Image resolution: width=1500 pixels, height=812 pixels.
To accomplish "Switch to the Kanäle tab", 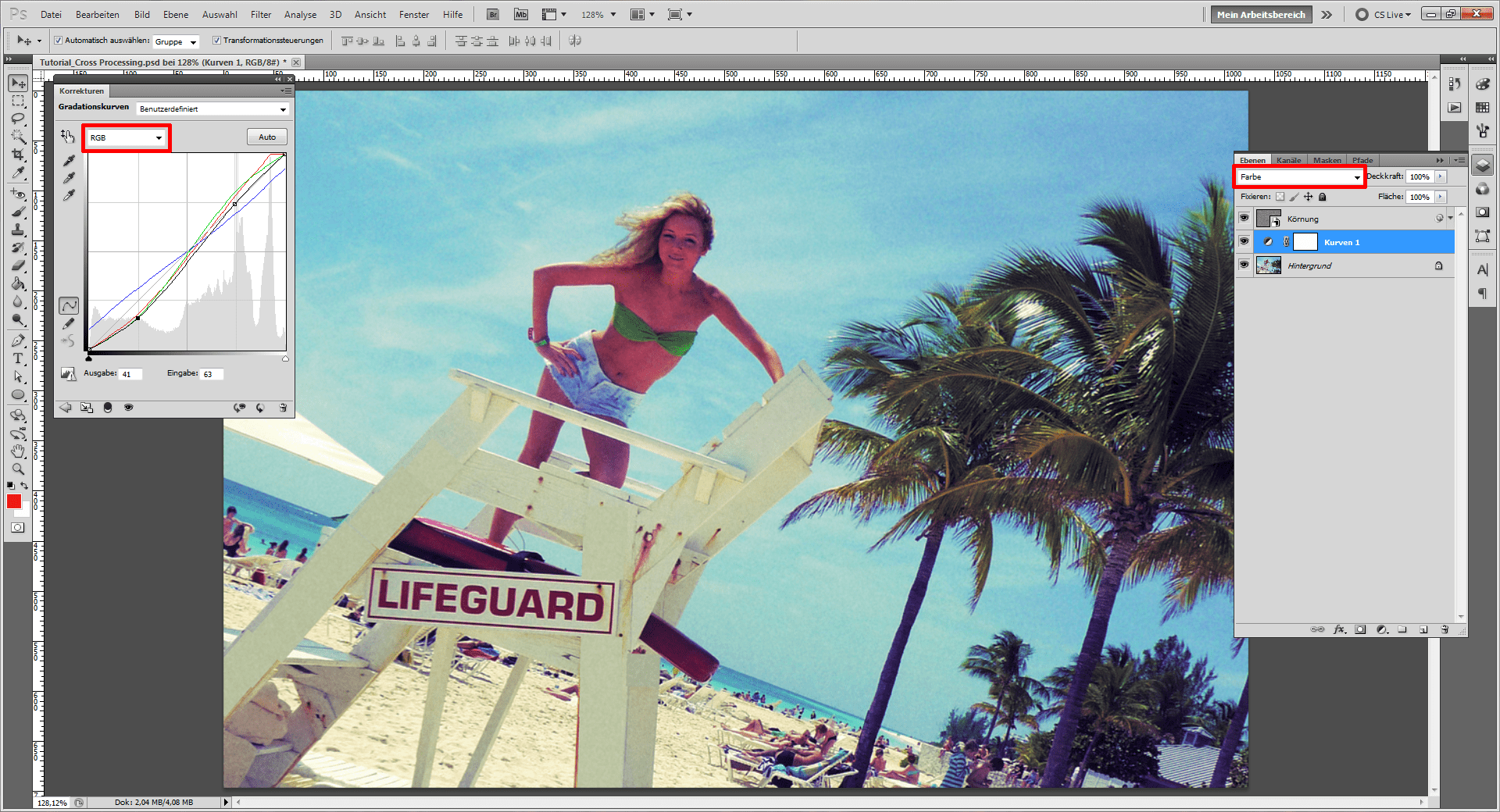I will click(x=1288, y=160).
